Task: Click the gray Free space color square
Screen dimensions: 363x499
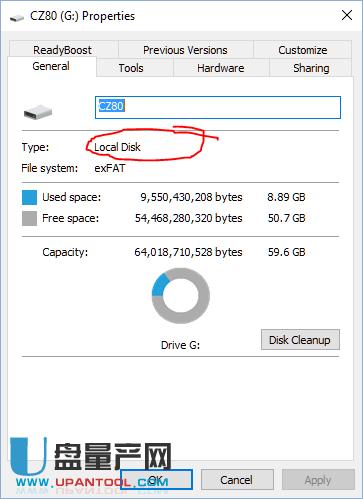Action: (x=29, y=218)
